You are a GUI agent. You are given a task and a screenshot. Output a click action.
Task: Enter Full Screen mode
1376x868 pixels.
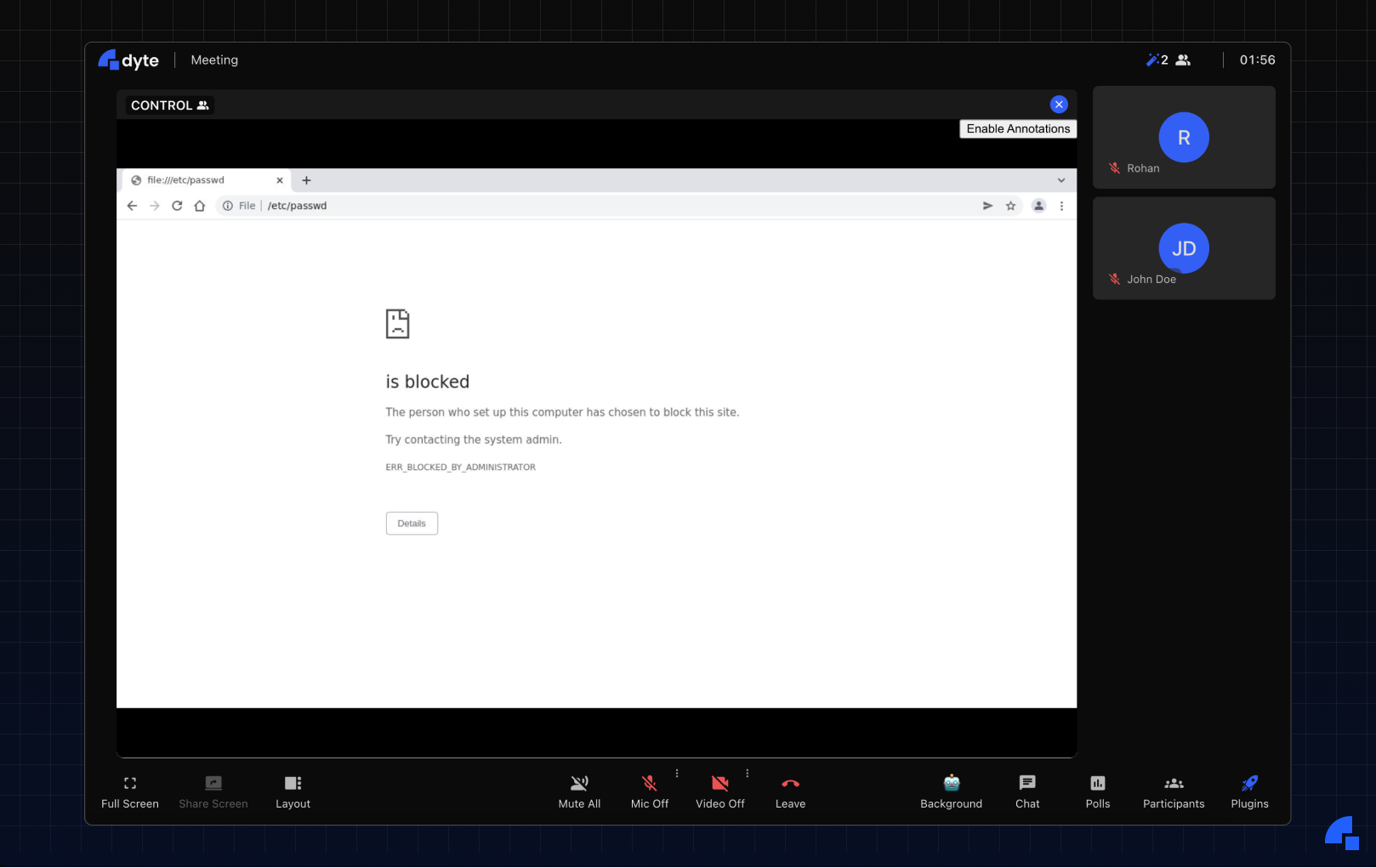[130, 791]
